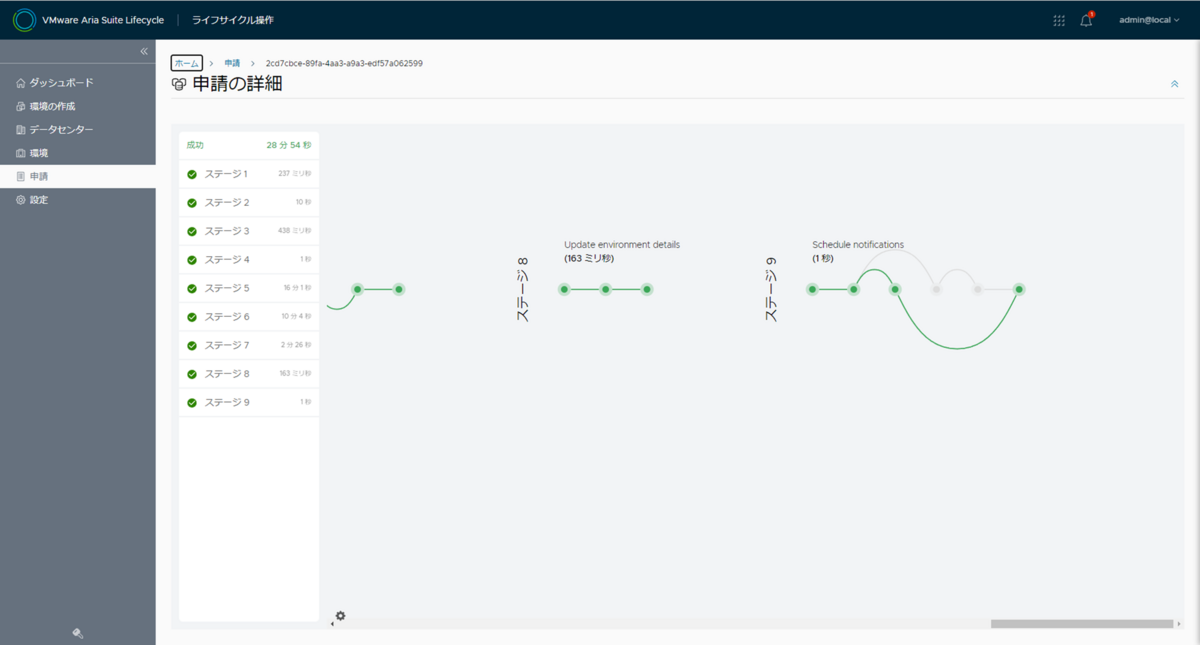Click last green node of ステージ 9
1200x645 pixels.
click(x=1019, y=289)
